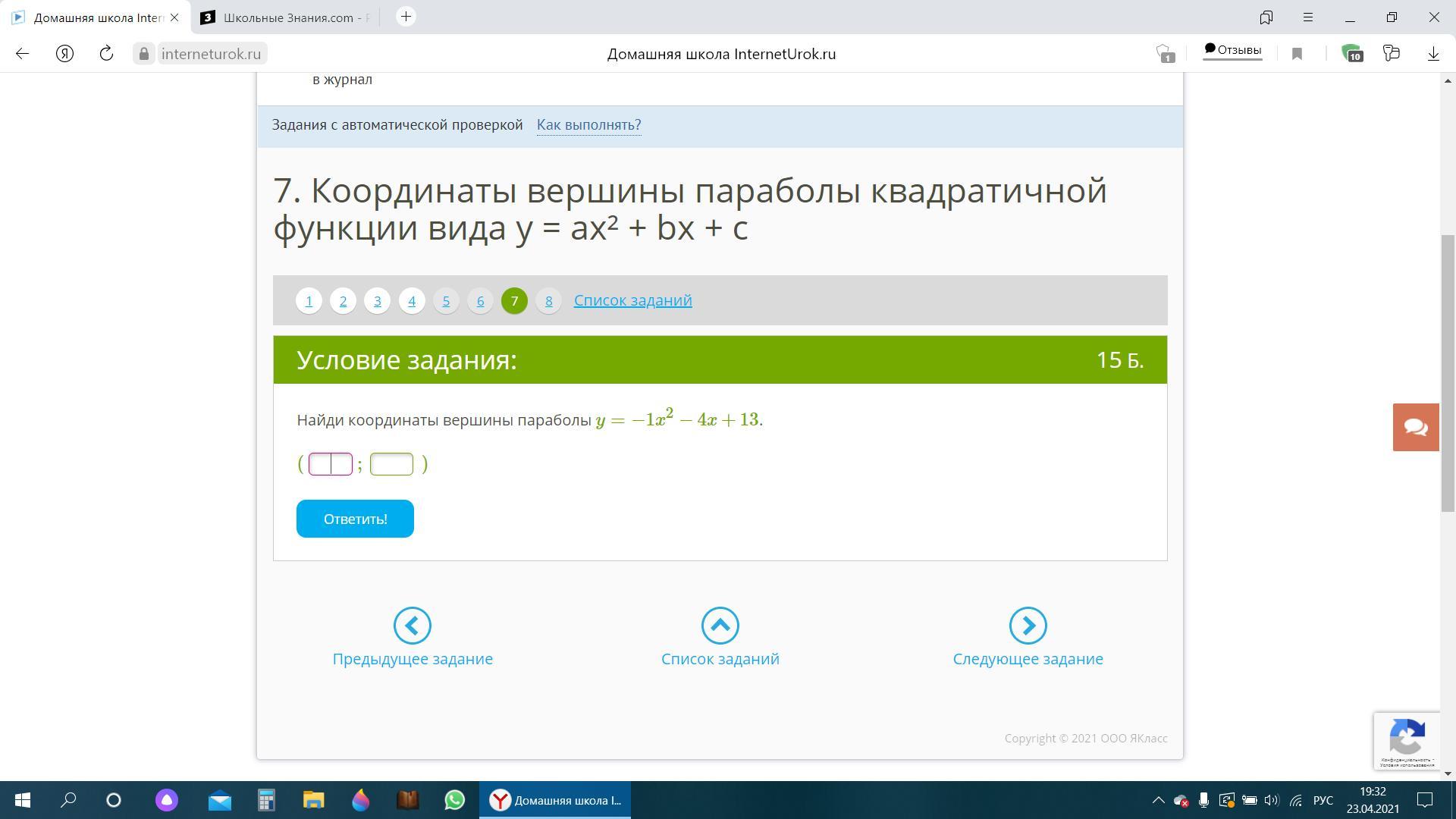The height and width of the screenshot is (819, 1456).
Task: Open WhatsApp from the taskbar
Action: (x=454, y=800)
